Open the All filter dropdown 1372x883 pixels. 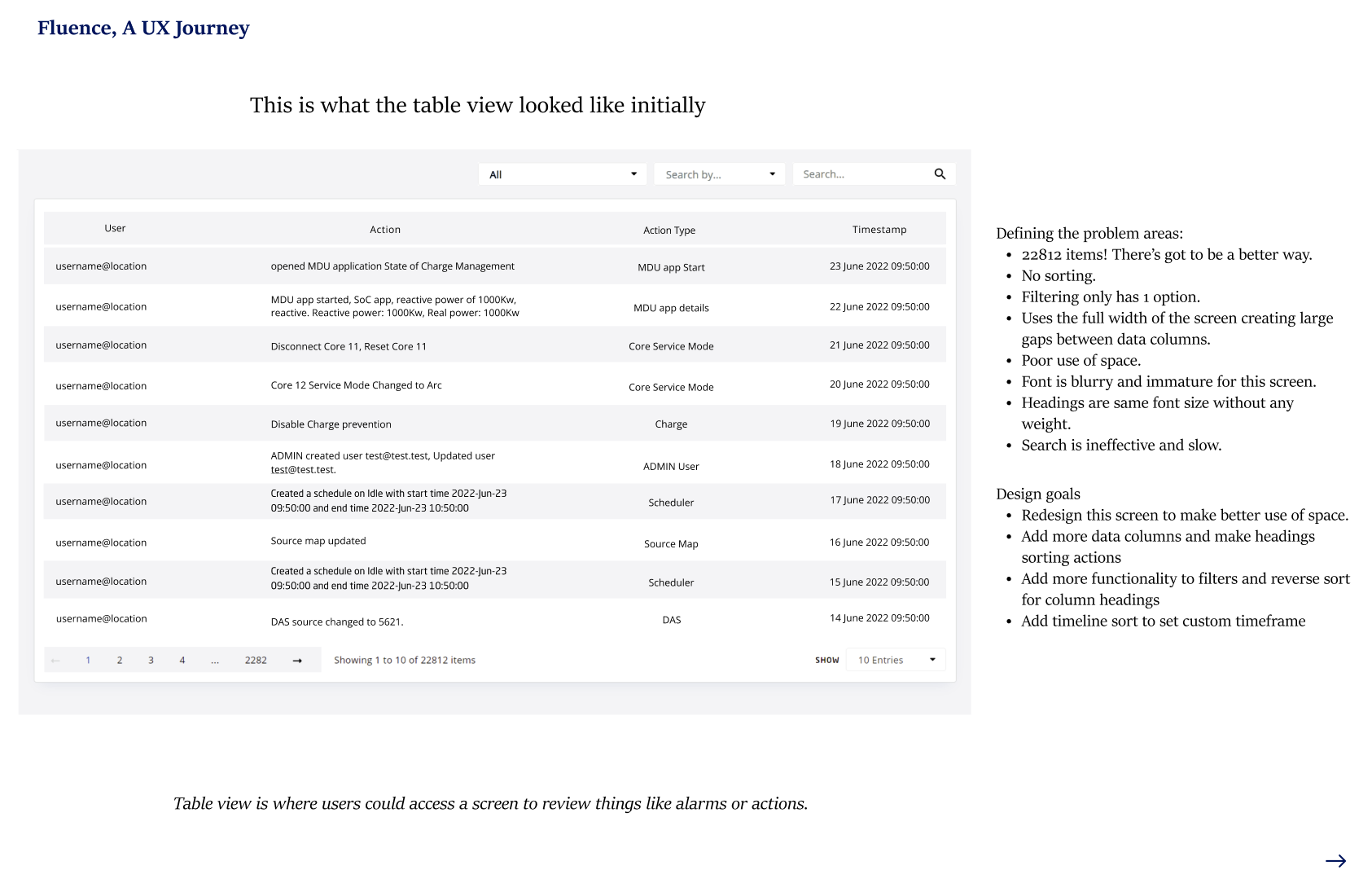pyautogui.click(x=562, y=174)
